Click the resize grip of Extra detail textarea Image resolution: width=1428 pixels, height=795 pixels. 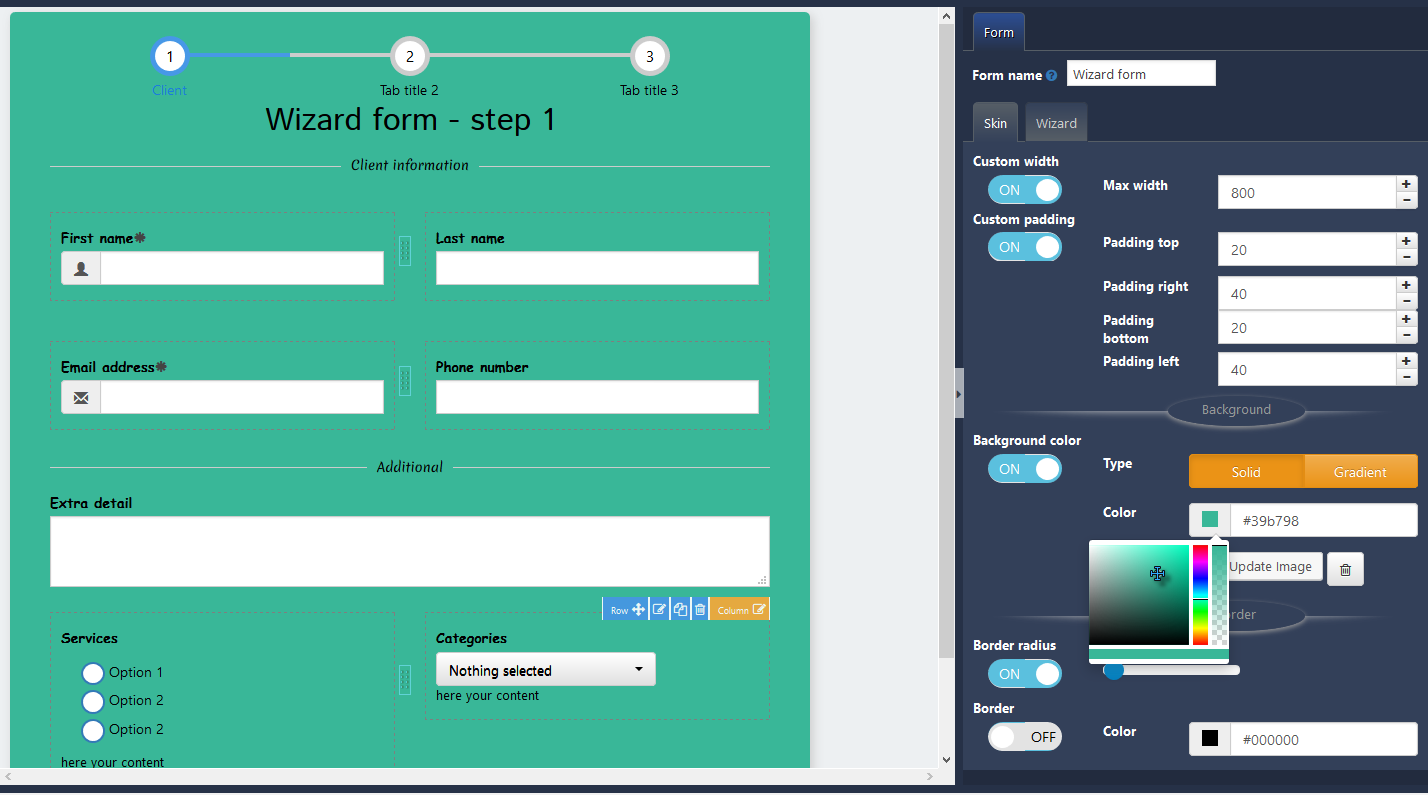[x=762, y=580]
